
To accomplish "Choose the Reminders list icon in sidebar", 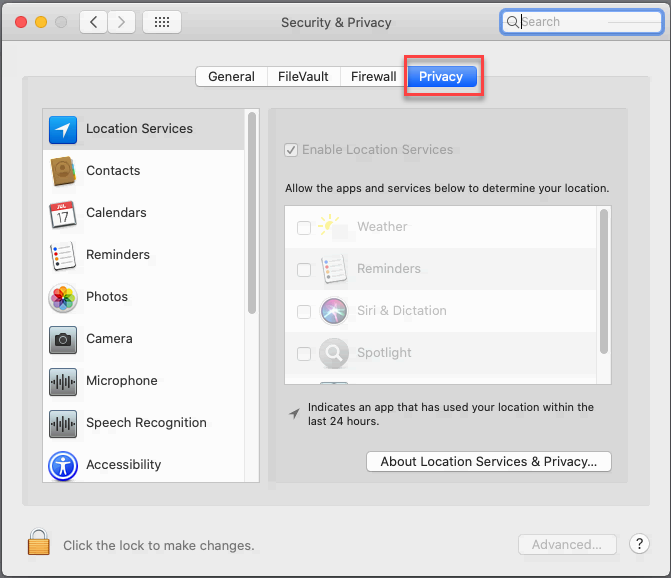I will pos(63,255).
